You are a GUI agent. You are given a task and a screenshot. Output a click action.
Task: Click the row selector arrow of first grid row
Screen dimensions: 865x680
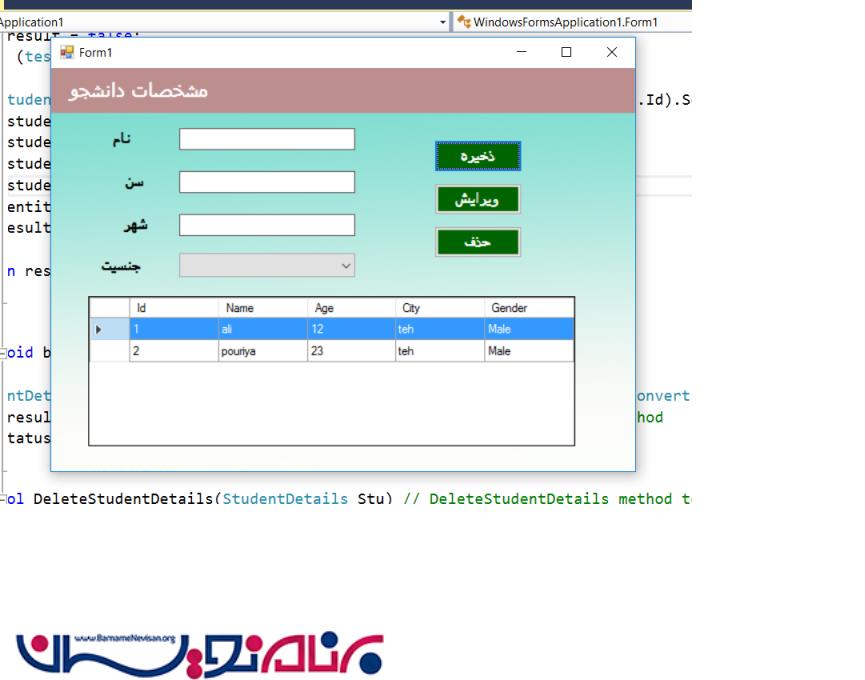(x=98, y=329)
